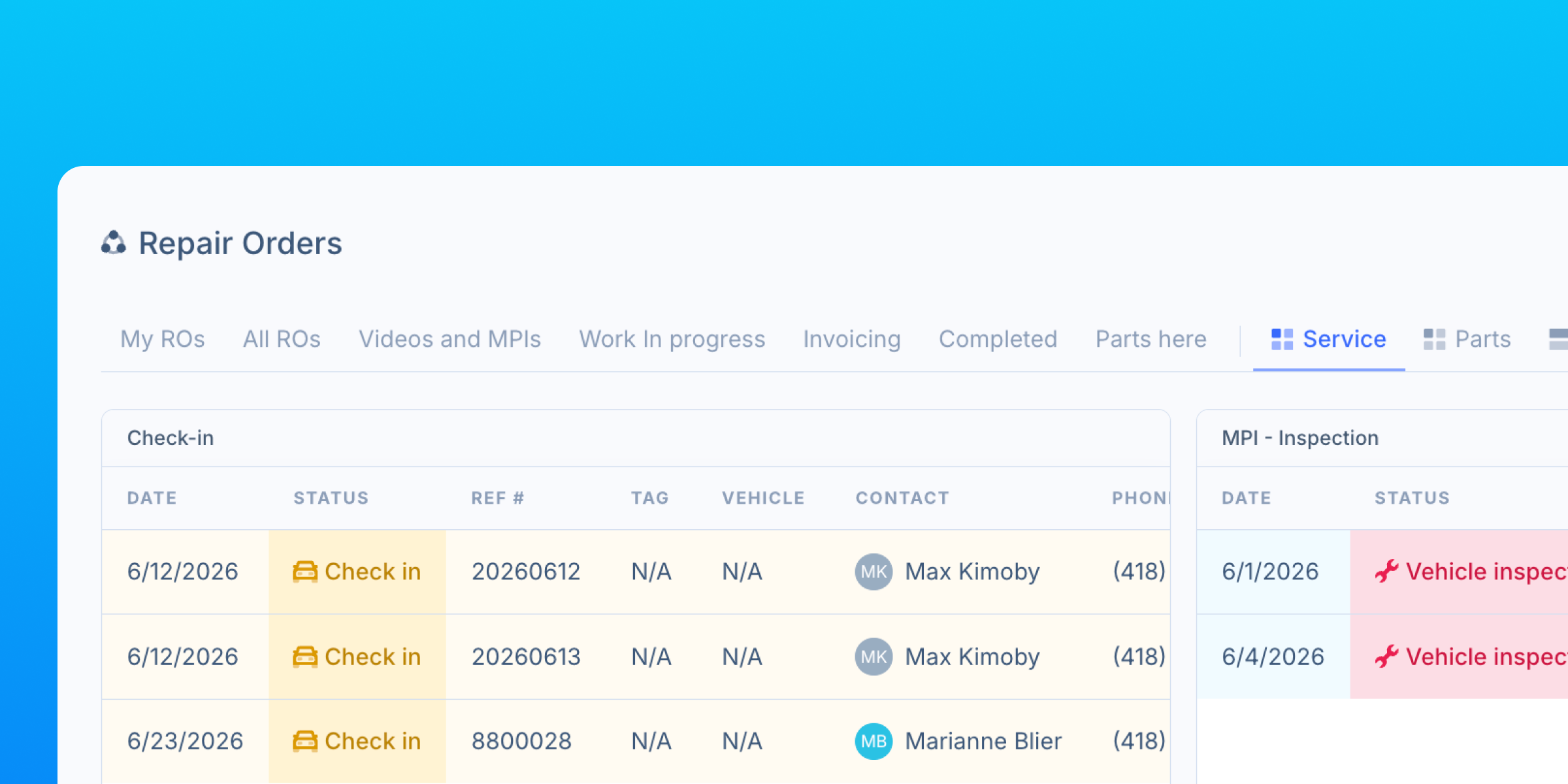Open the Videos and MPIs tab
Image resolution: width=1568 pixels, height=784 pixels.
449,339
